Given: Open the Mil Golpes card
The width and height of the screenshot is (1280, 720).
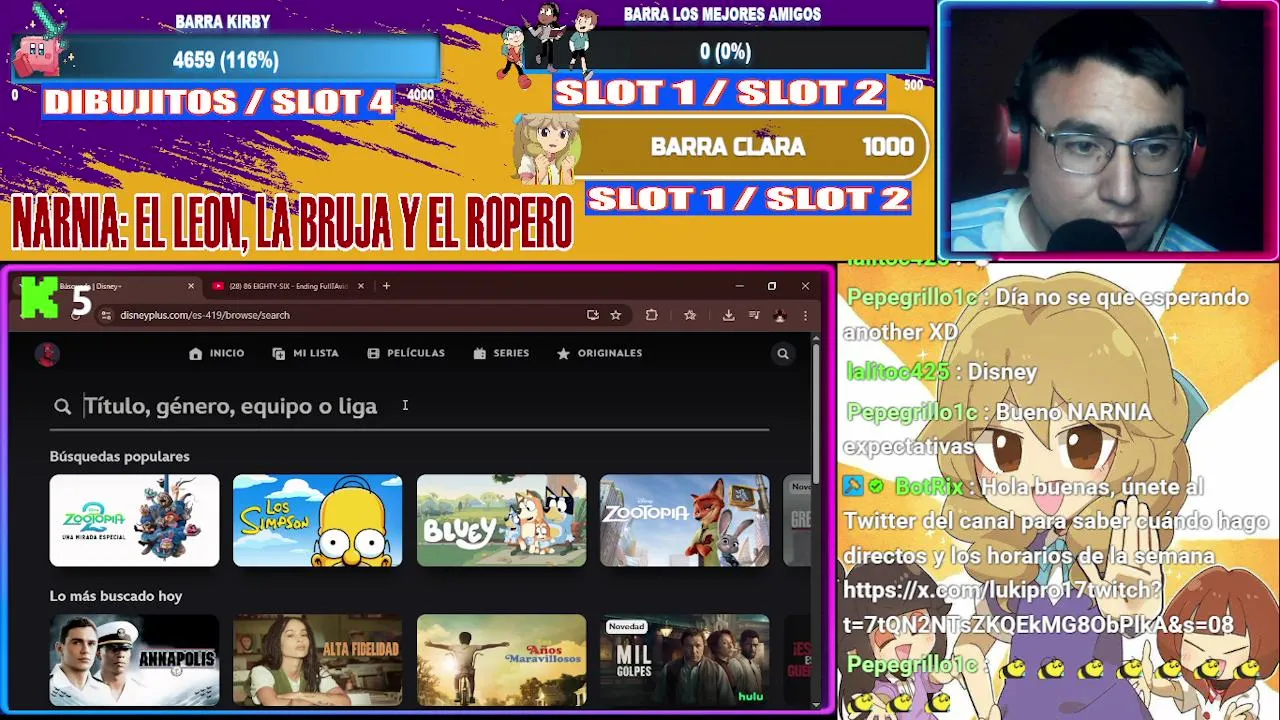Looking at the screenshot, I should pyautogui.click(x=685, y=660).
